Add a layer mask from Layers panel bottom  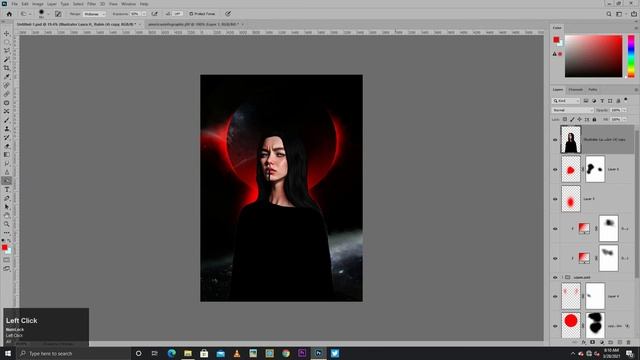[593, 342]
